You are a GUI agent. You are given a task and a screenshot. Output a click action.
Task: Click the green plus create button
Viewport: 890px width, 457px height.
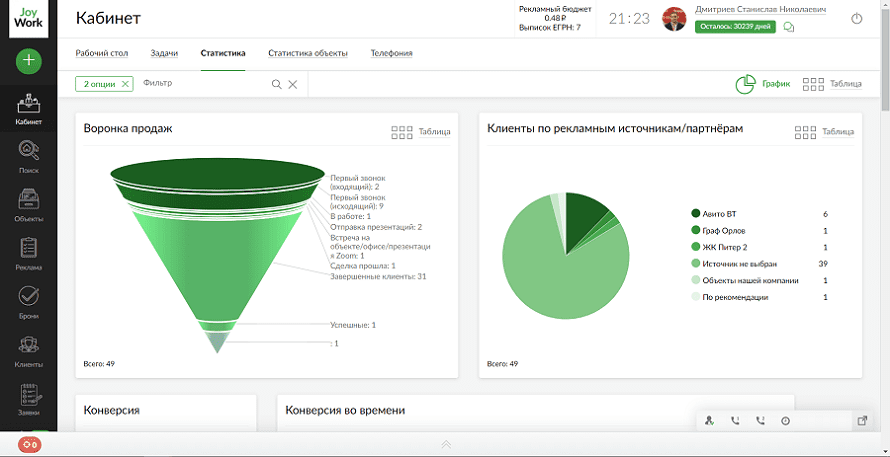tap(28, 61)
